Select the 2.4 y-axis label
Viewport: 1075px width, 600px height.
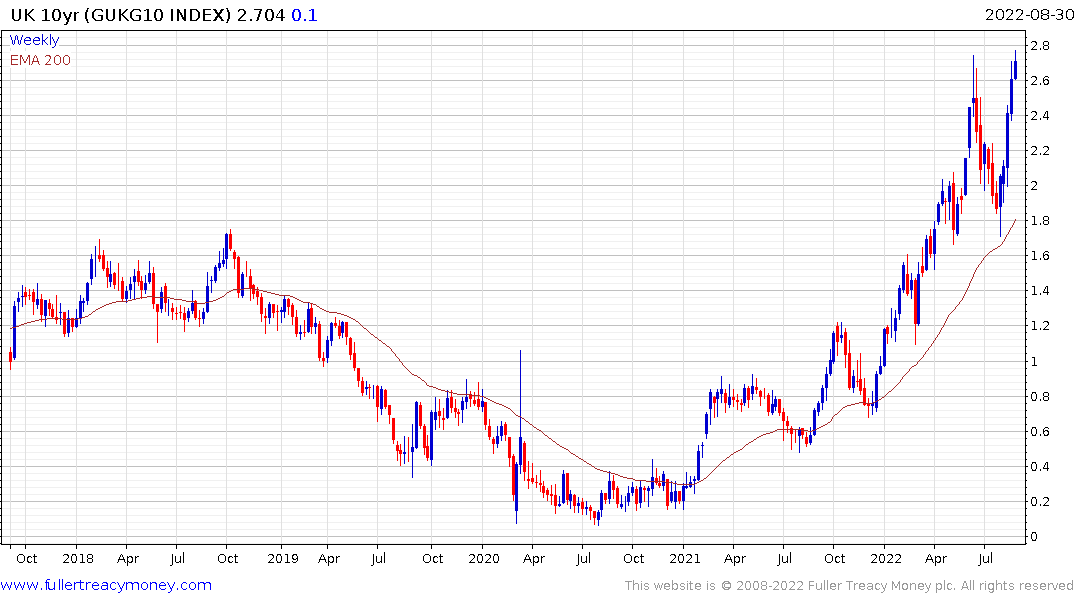(1039, 115)
